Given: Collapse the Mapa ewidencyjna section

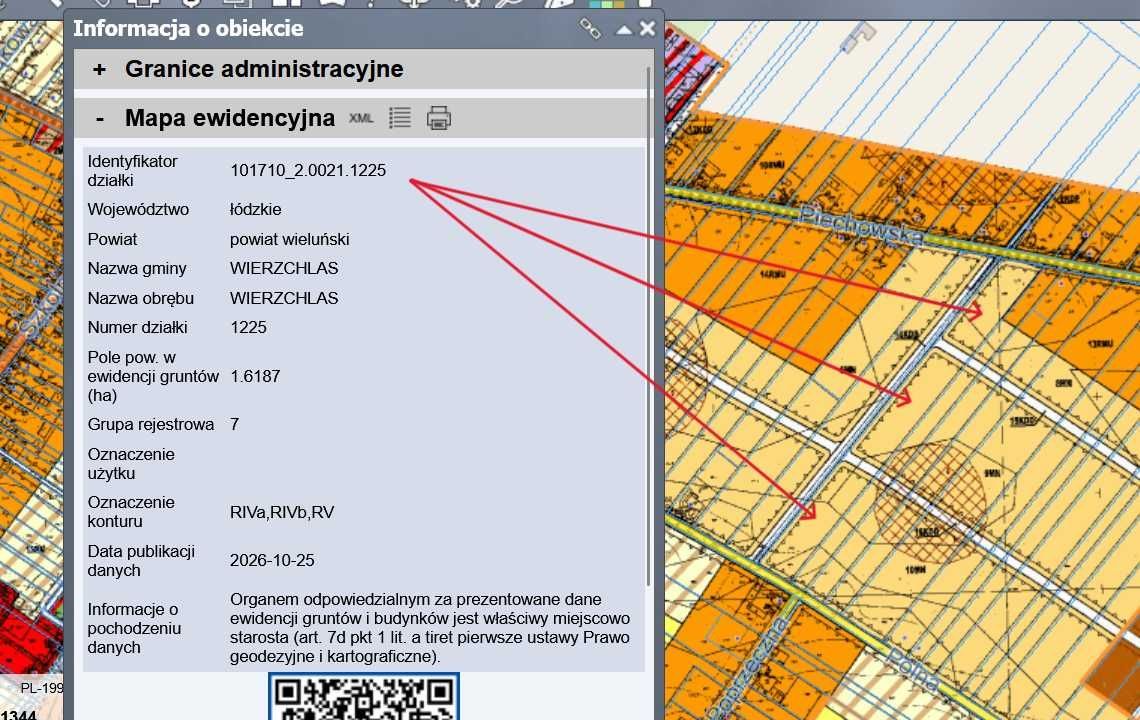Looking at the screenshot, I should point(100,118).
